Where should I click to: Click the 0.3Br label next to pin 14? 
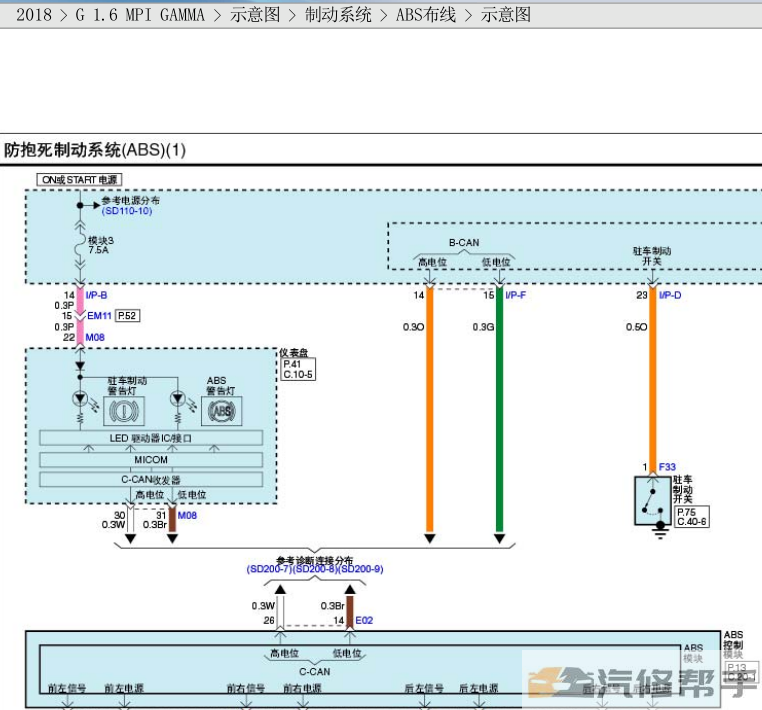coord(332,606)
